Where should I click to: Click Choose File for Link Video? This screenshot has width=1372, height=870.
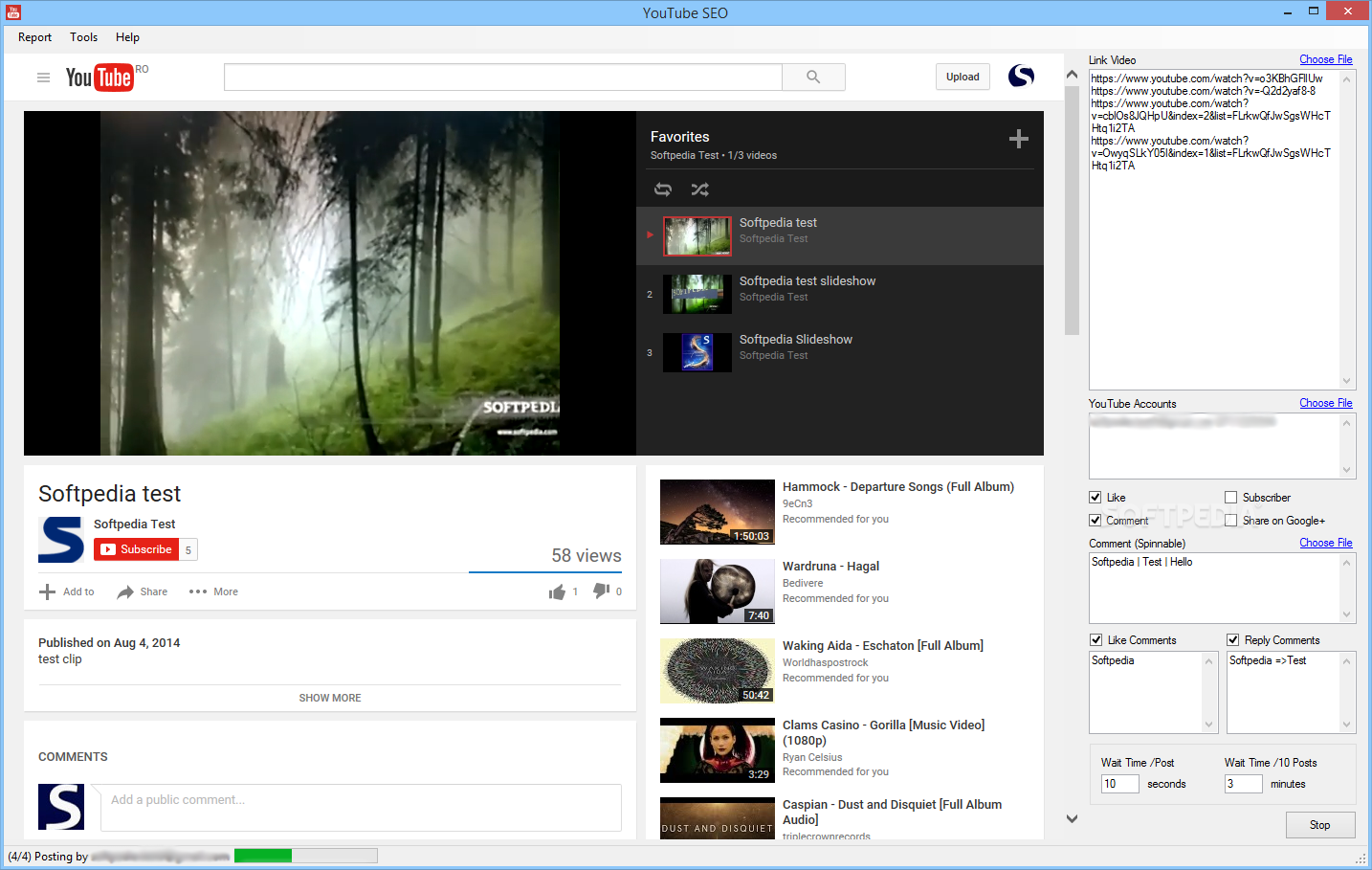1325,59
